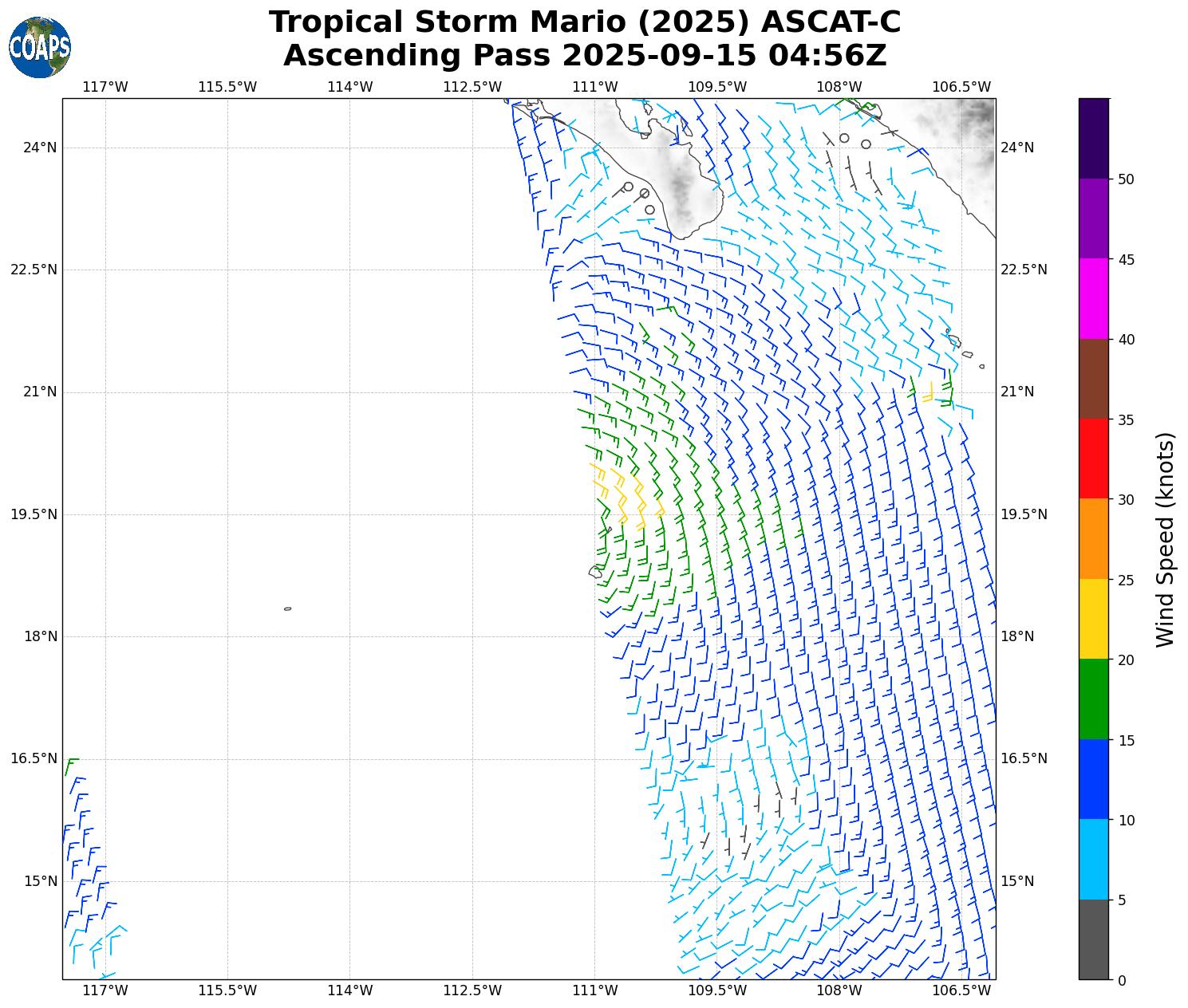Click the small isolated island near 18°N

pyautogui.click(x=287, y=608)
